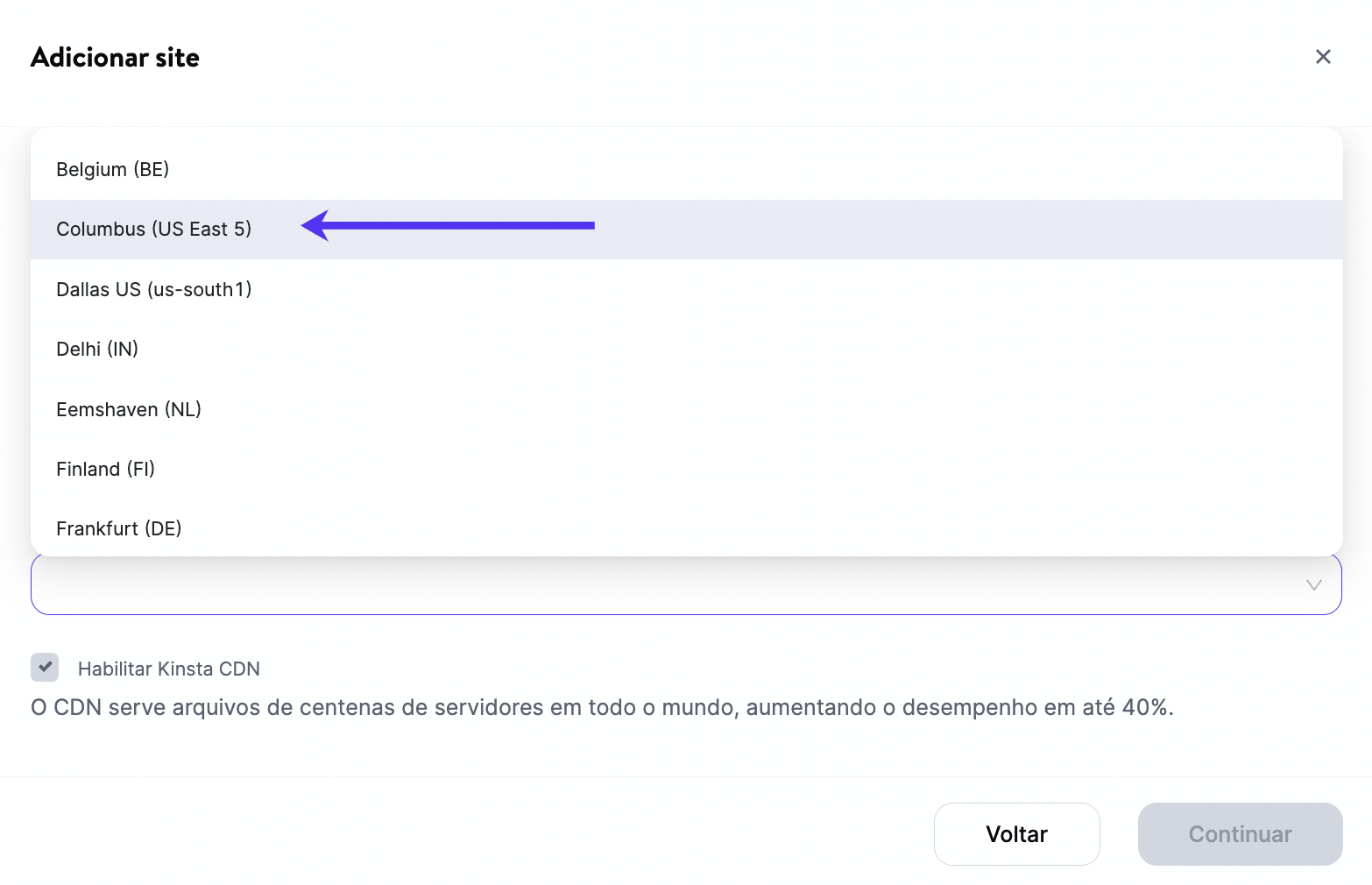Select Columbus (US East 5) location
Screen dimensions: 1372x885
click(154, 229)
